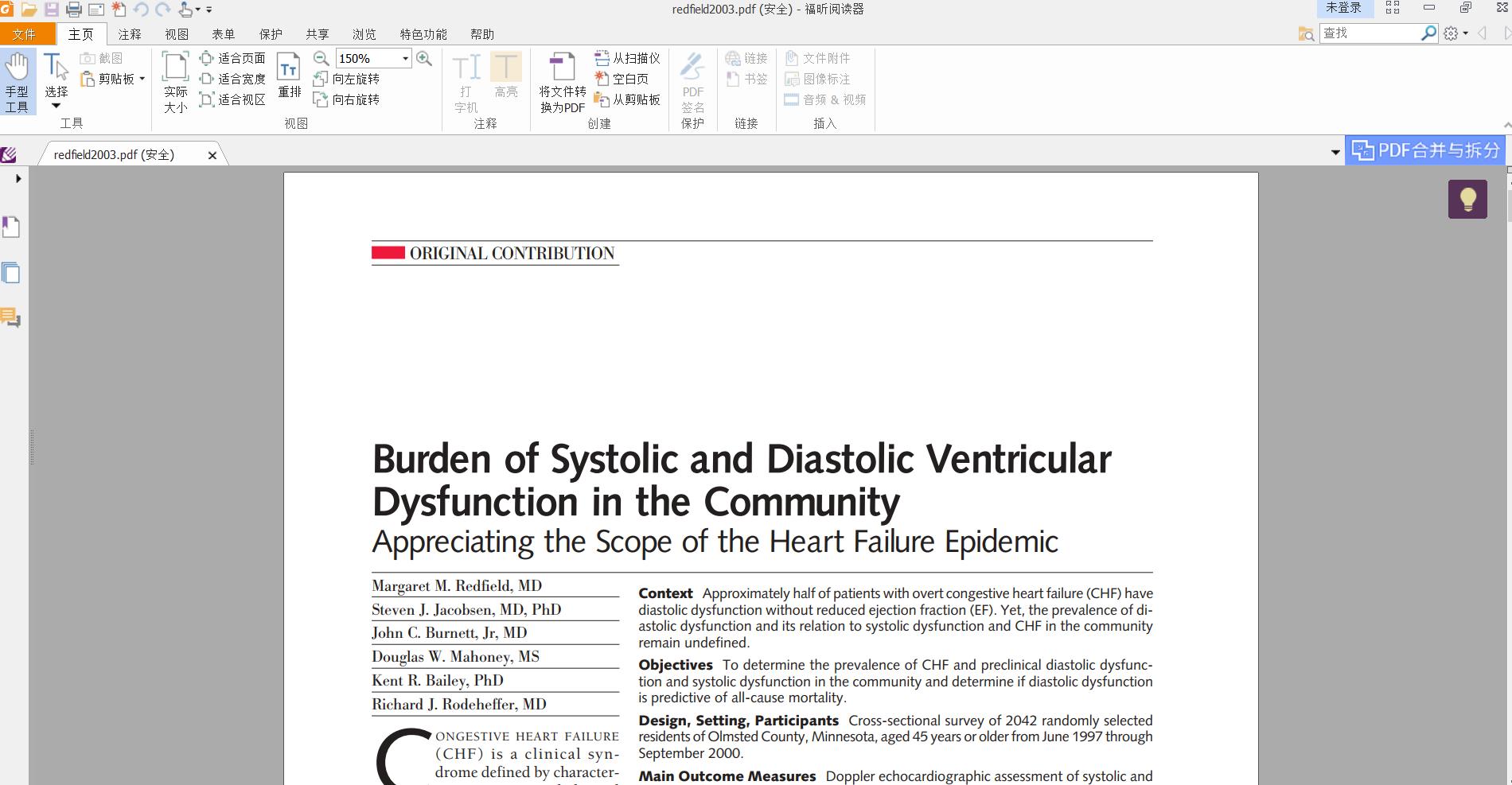Viewport: 1512px width, 785px height.
Task: Toggle the Typewriter (打字机) tool
Action: [466, 83]
